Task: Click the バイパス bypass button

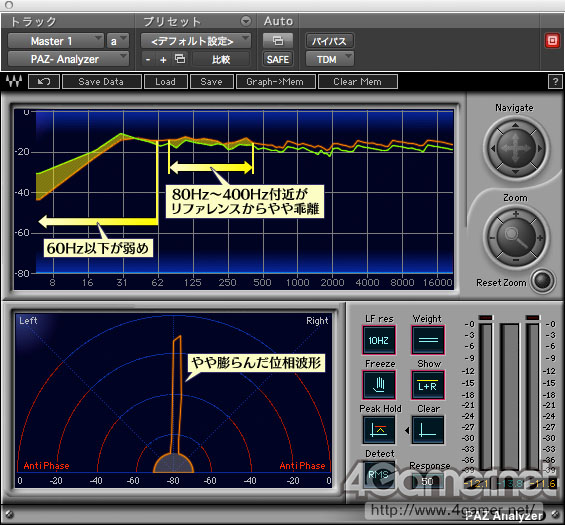Action: click(x=330, y=41)
